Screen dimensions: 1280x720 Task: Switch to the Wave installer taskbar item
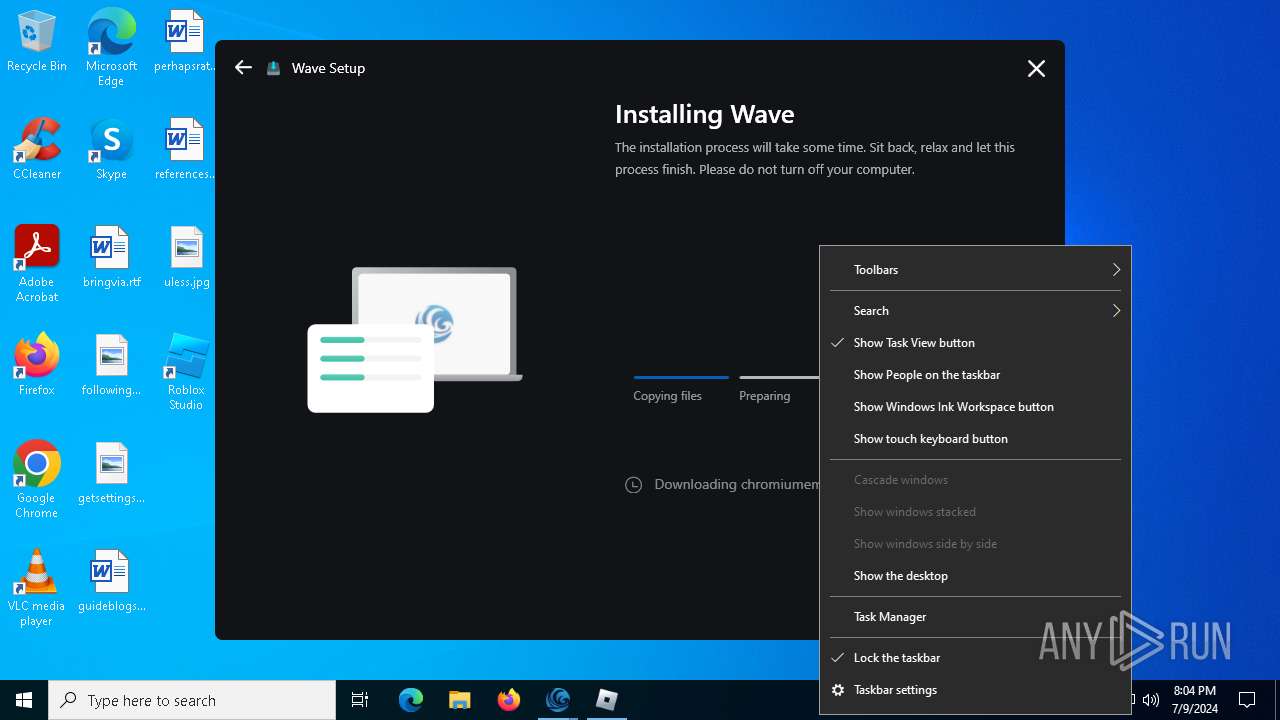[x=558, y=700]
